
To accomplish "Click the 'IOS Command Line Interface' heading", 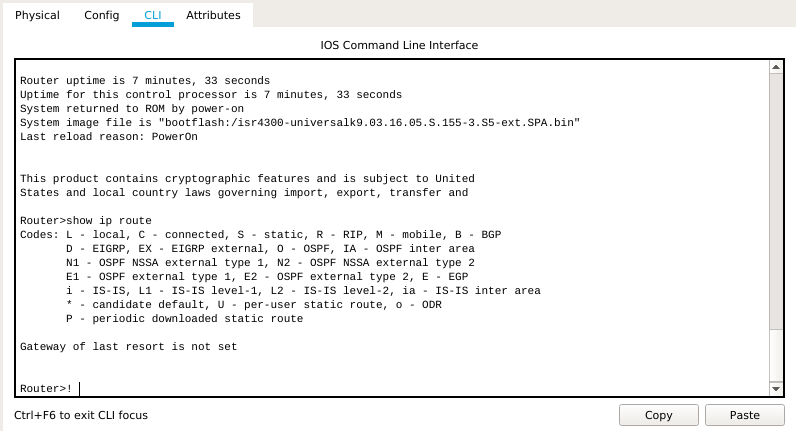I will click(399, 45).
